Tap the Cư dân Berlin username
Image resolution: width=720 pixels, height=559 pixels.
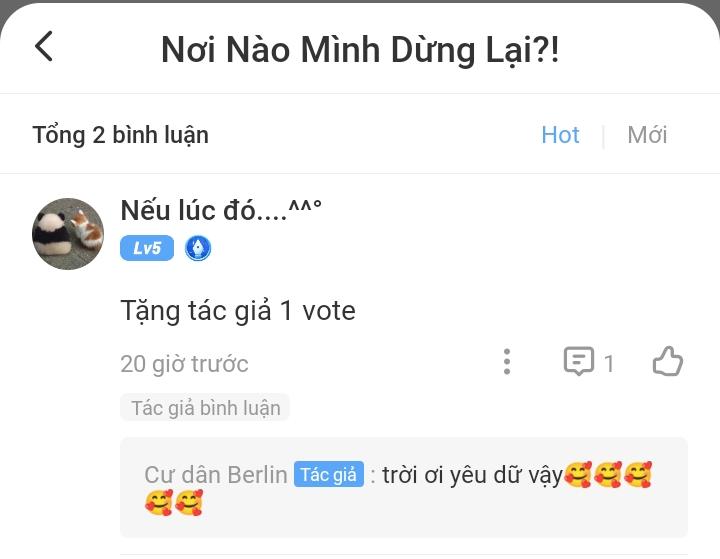coord(215,475)
